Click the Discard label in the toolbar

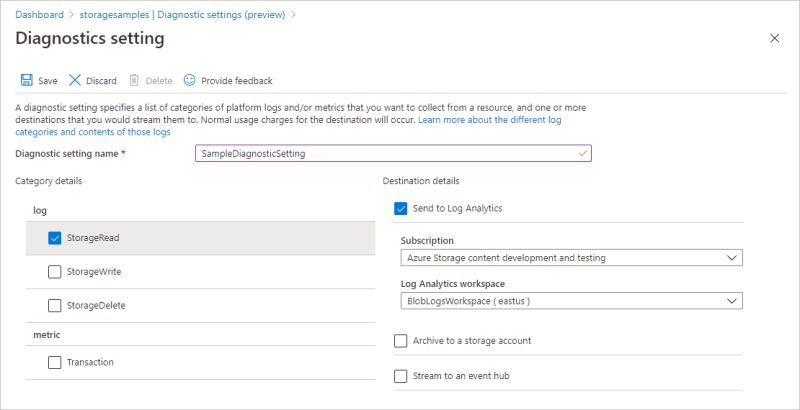coord(101,81)
